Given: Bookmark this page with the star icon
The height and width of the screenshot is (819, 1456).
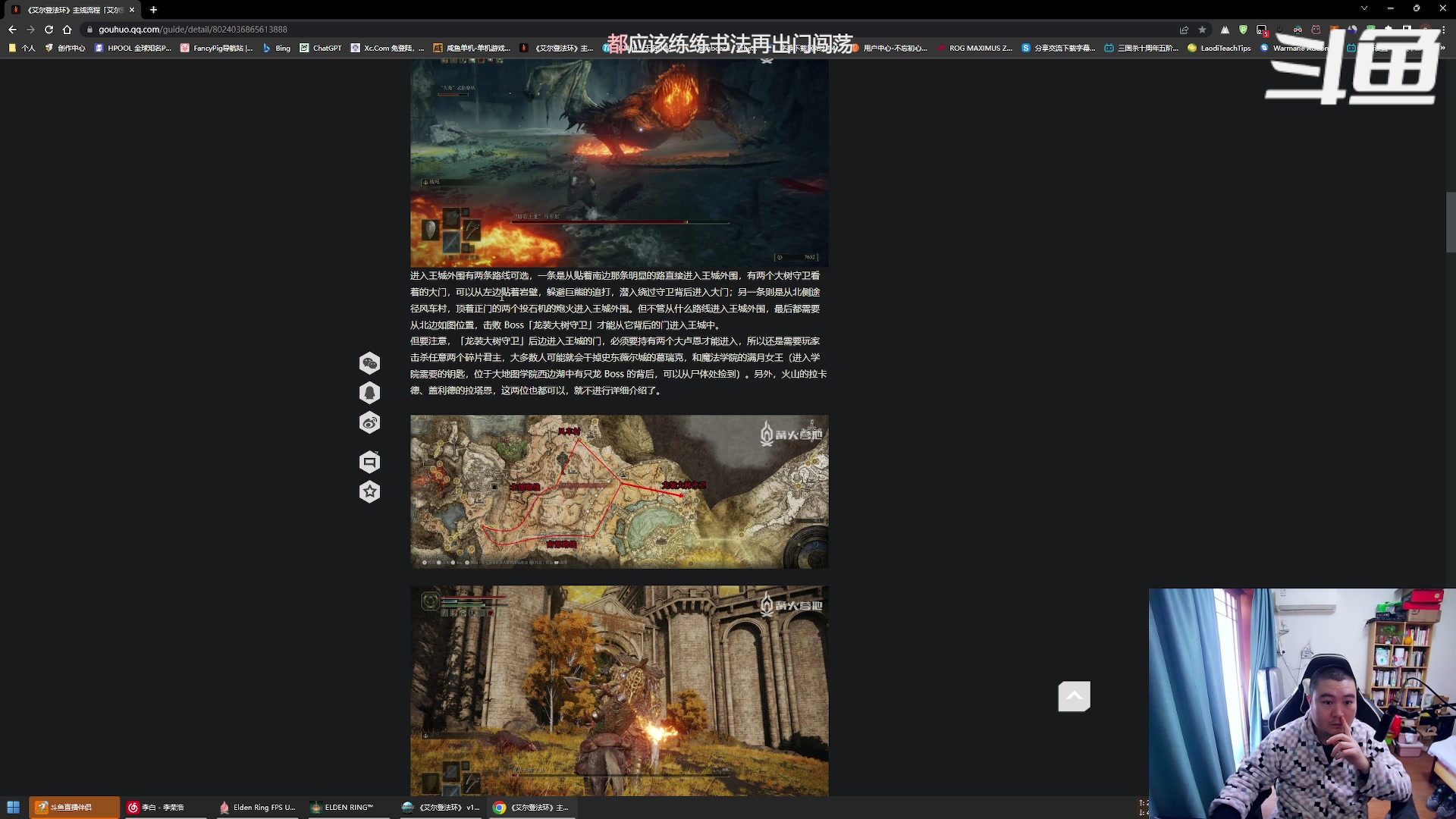Looking at the screenshot, I should click(1202, 30).
